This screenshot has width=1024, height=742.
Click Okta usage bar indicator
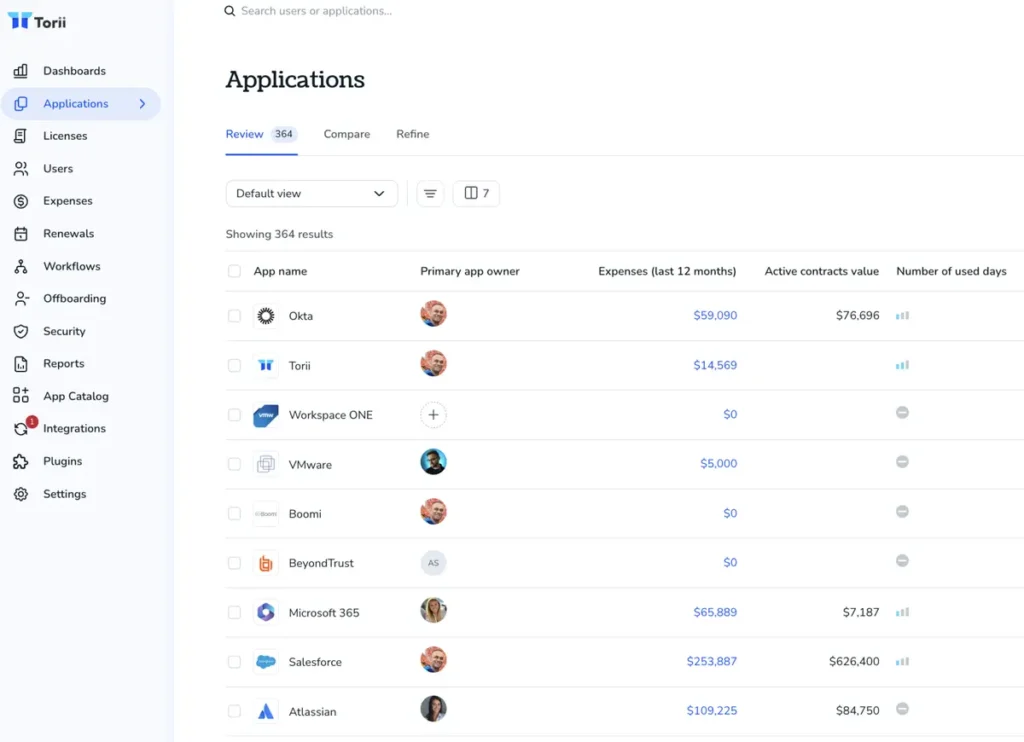902,315
